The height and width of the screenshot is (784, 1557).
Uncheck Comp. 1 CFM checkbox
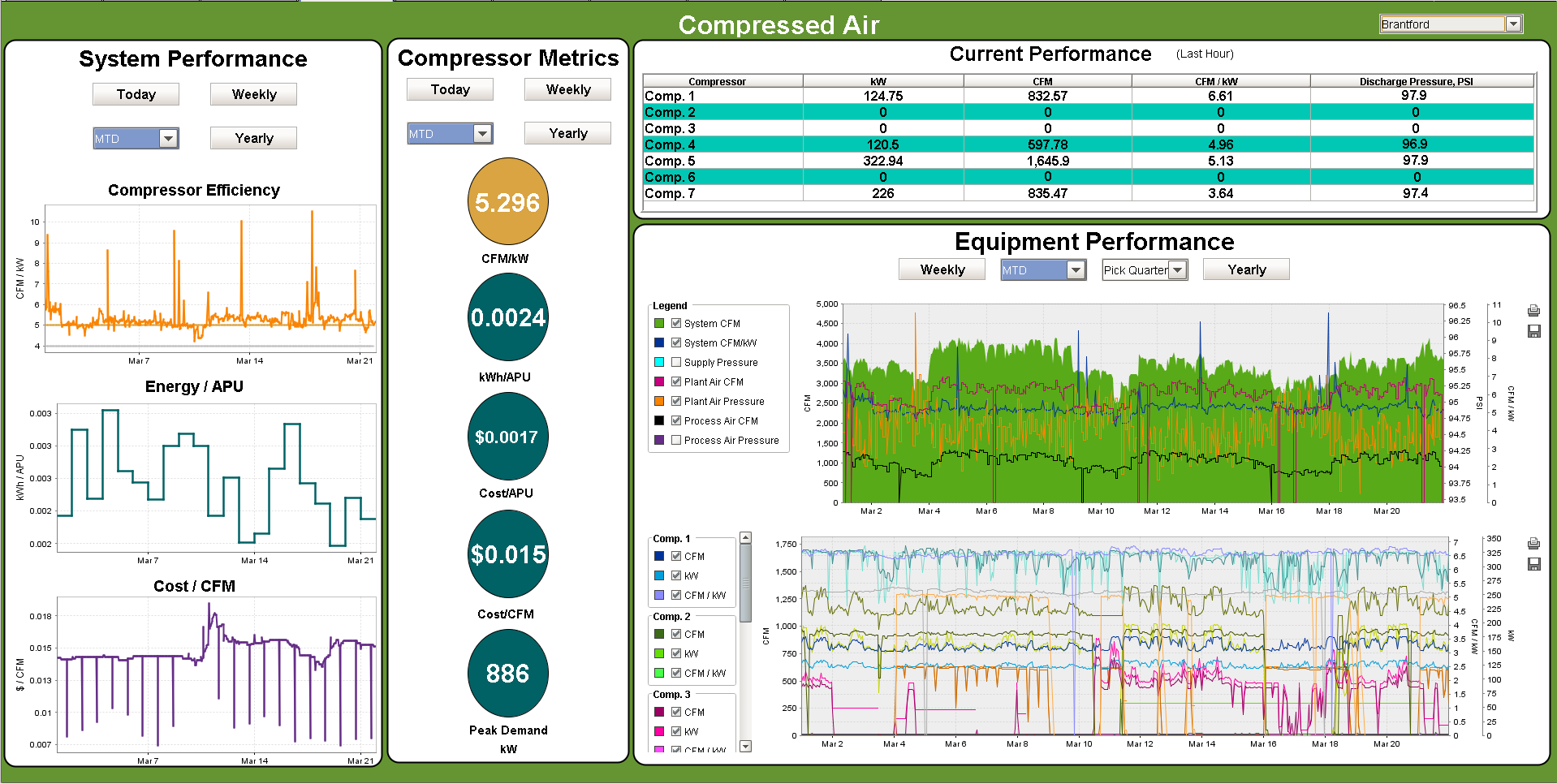pyautogui.click(x=676, y=556)
